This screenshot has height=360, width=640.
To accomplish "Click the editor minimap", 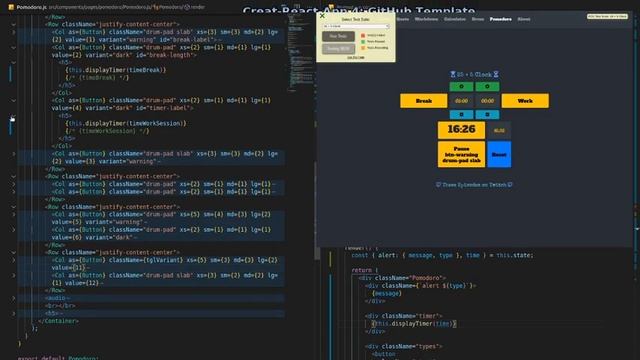I will coord(300,53).
